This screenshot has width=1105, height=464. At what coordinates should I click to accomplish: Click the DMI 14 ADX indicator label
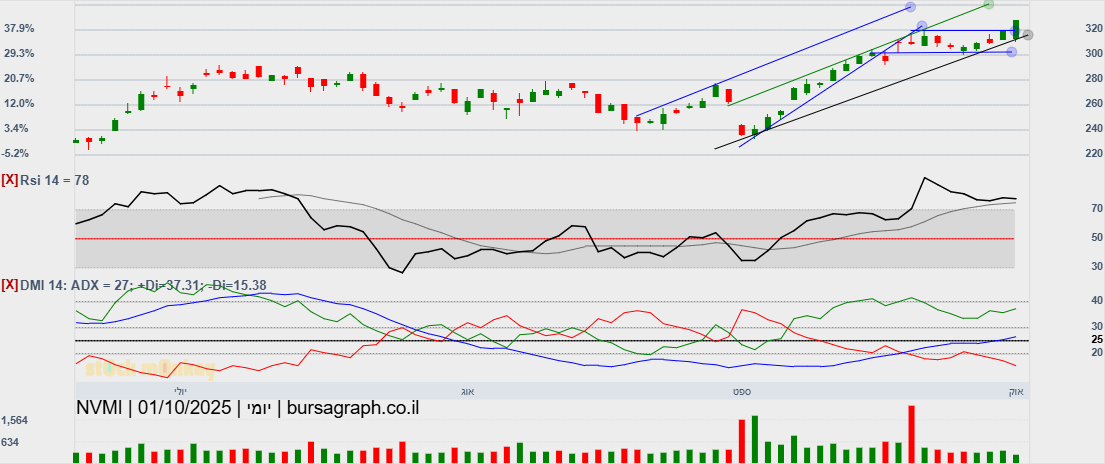143,285
